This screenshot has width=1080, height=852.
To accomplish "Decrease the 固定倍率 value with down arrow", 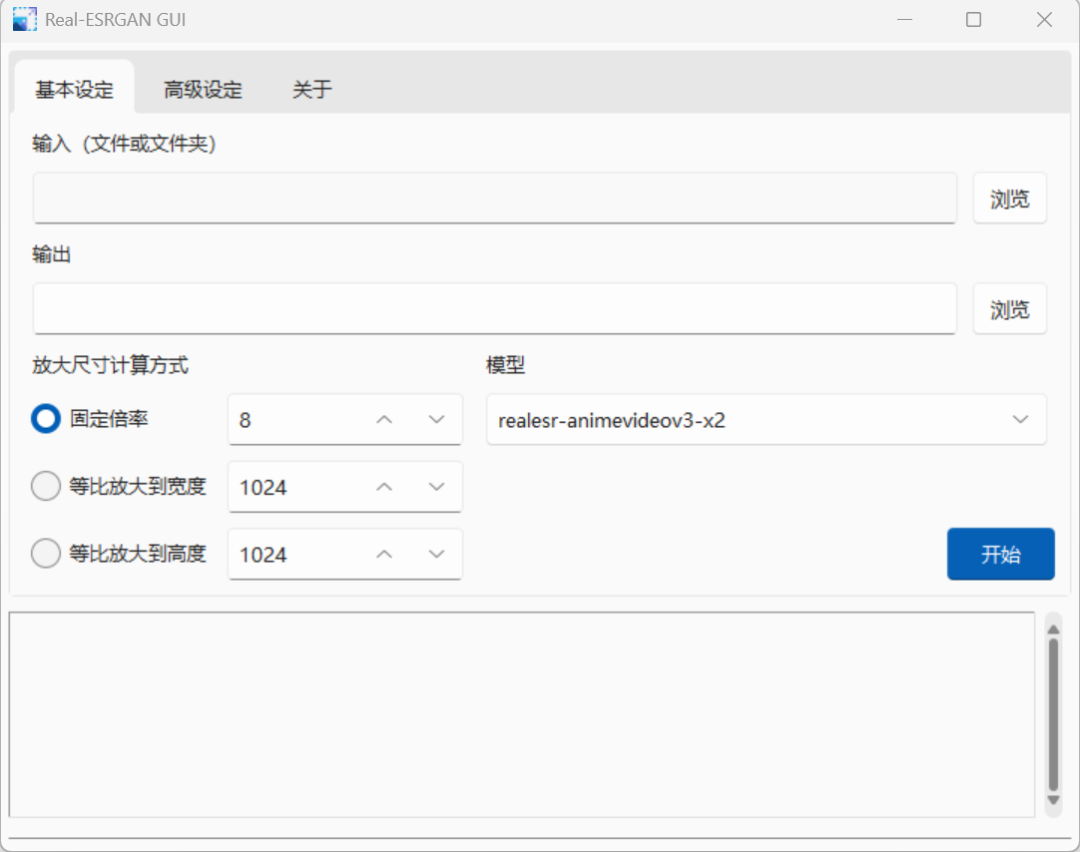I will tap(437, 419).
